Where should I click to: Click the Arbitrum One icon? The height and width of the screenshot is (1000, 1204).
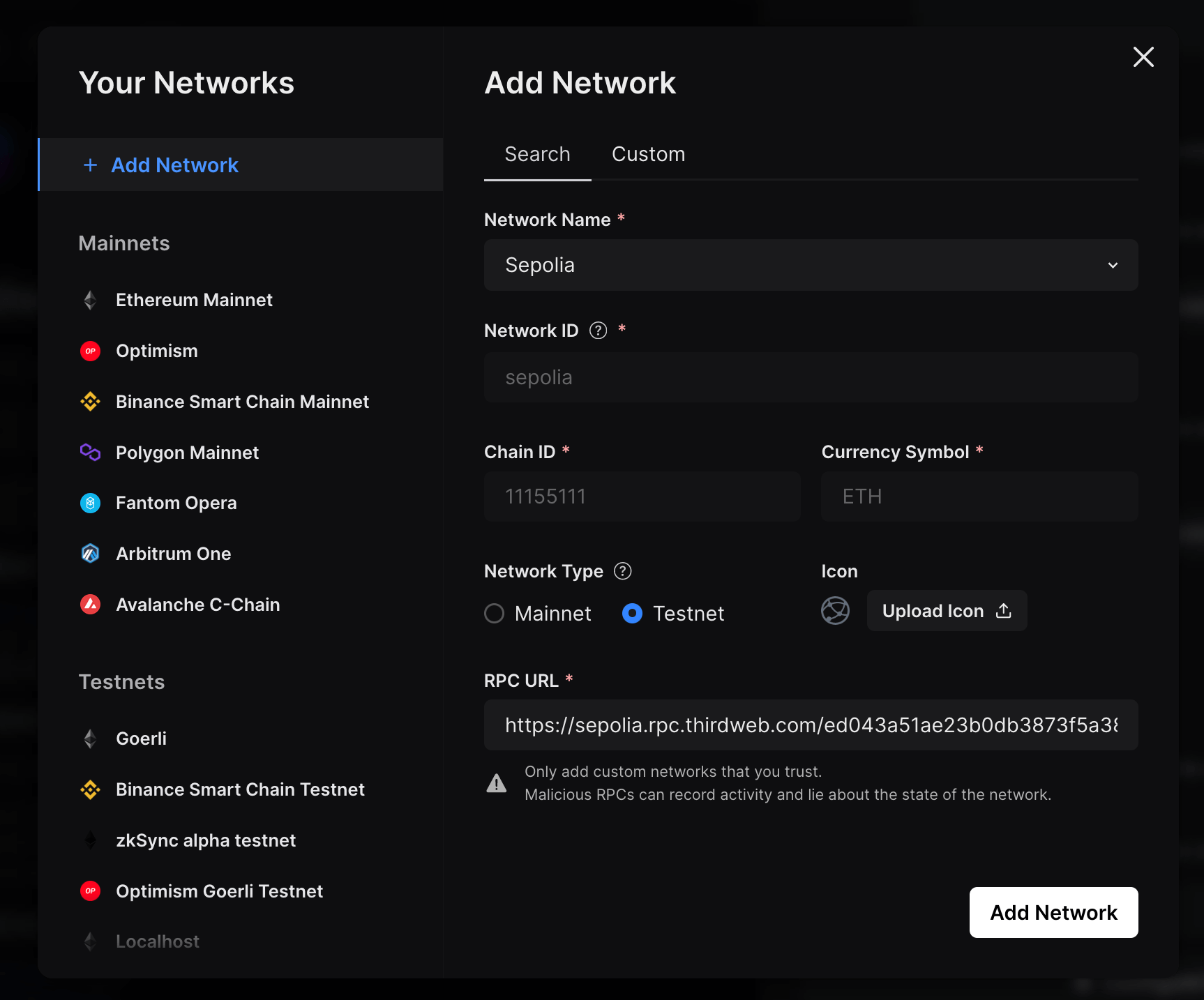click(x=90, y=553)
